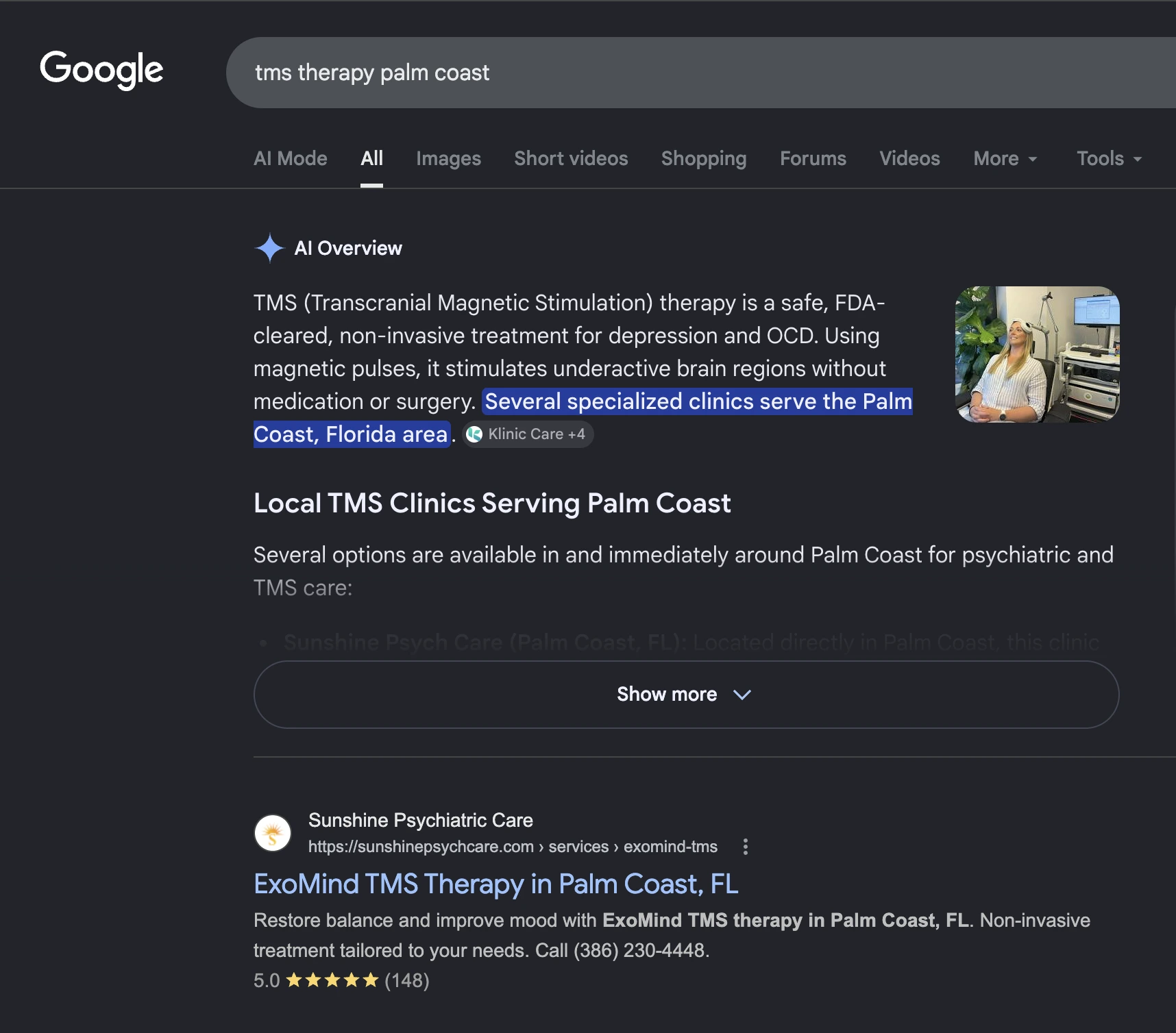The height and width of the screenshot is (1033, 1176).
Task: Select the All results tab
Action: [x=371, y=158]
